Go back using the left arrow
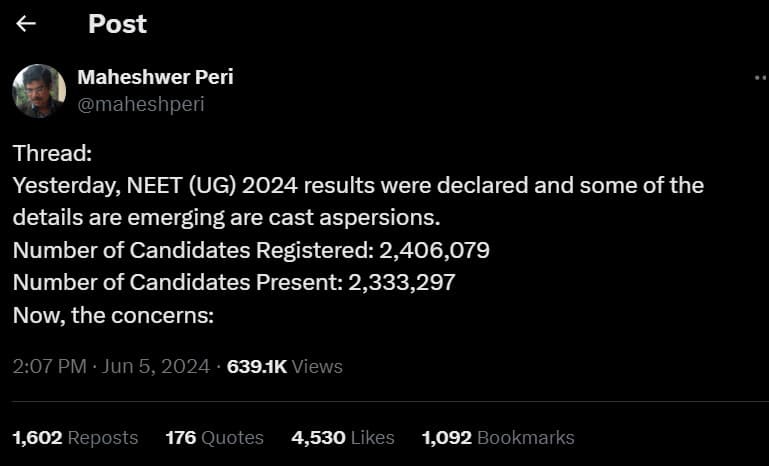This screenshot has height=466, width=769. tap(26, 24)
